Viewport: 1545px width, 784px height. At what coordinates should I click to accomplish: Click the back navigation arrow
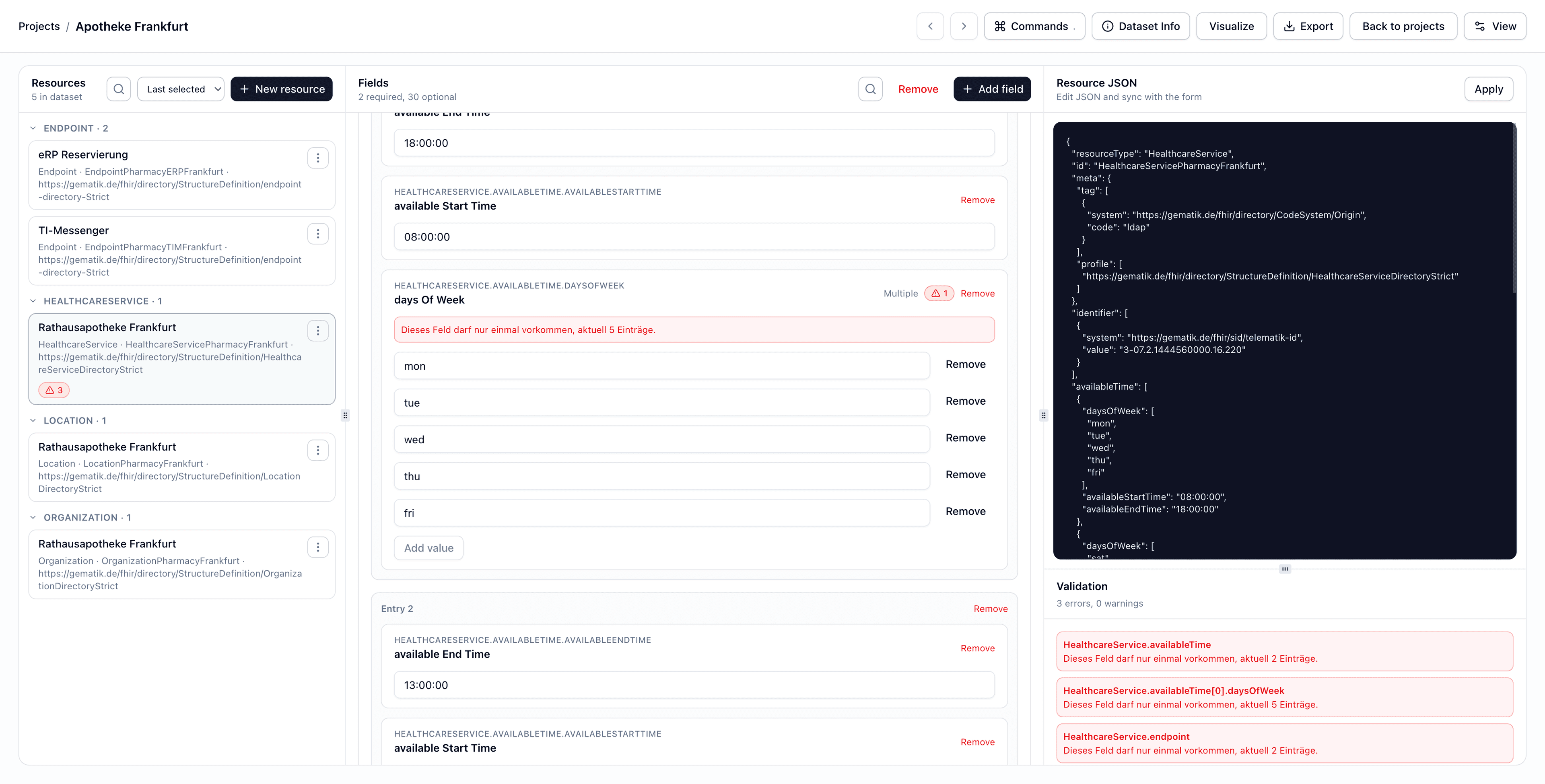[930, 26]
